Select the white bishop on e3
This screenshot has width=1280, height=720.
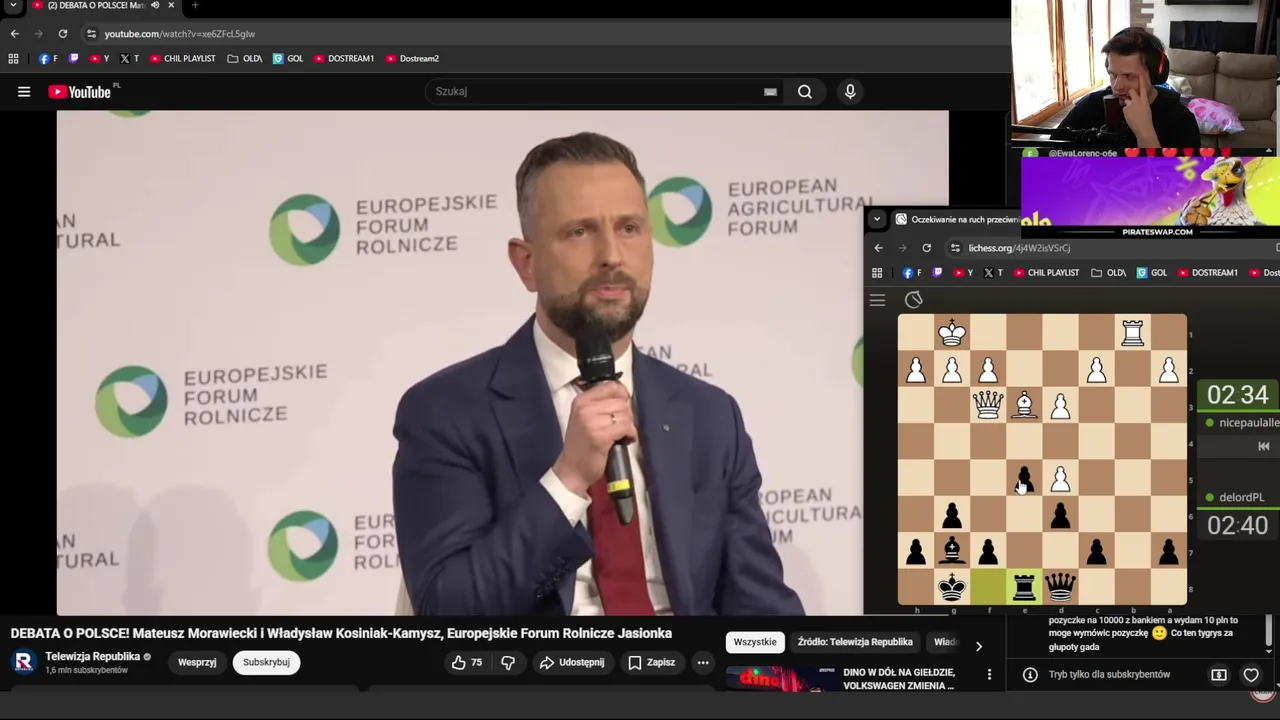pyautogui.click(x=1024, y=405)
